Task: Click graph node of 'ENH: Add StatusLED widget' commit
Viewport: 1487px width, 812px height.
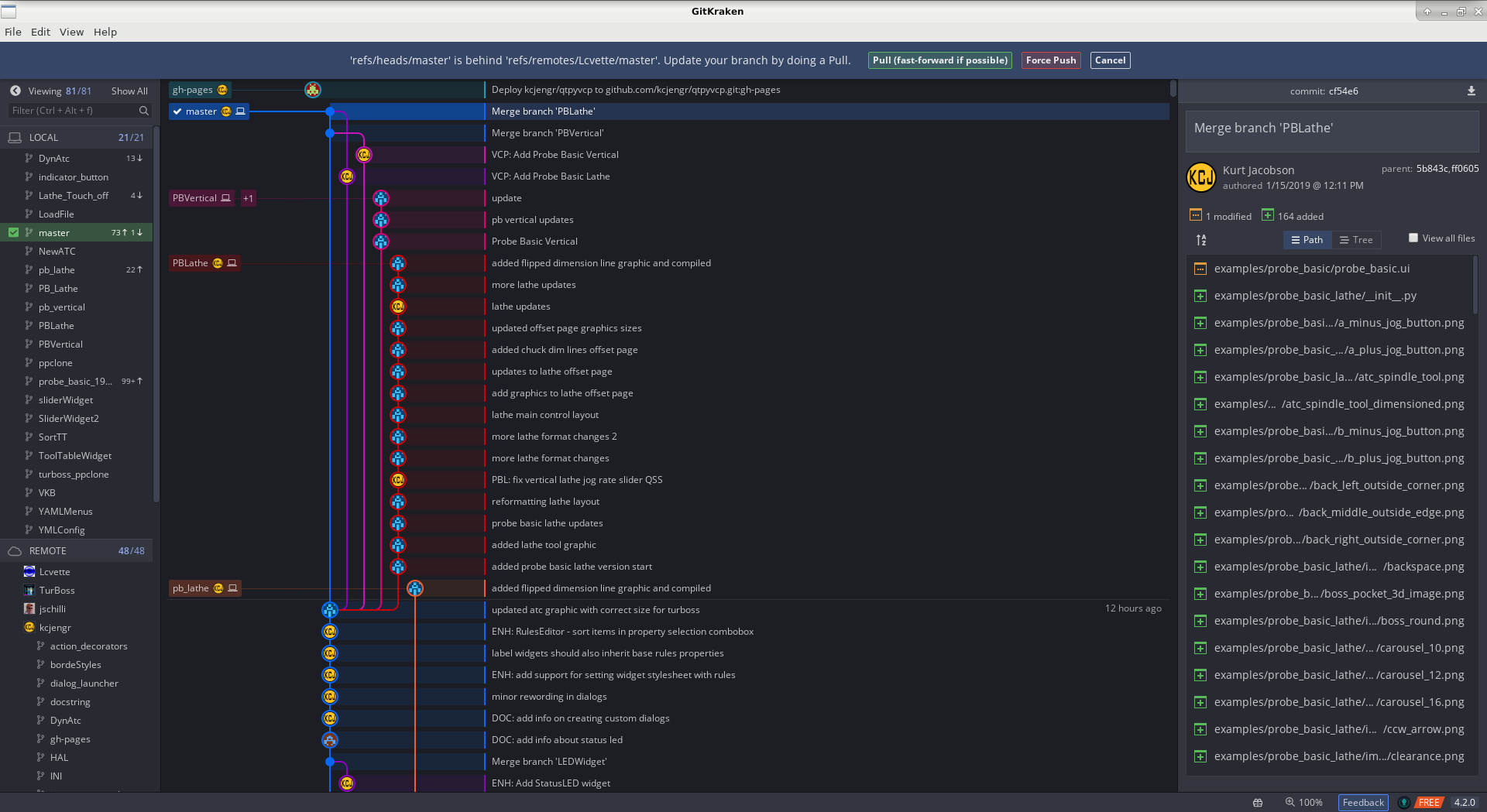Action: click(347, 783)
